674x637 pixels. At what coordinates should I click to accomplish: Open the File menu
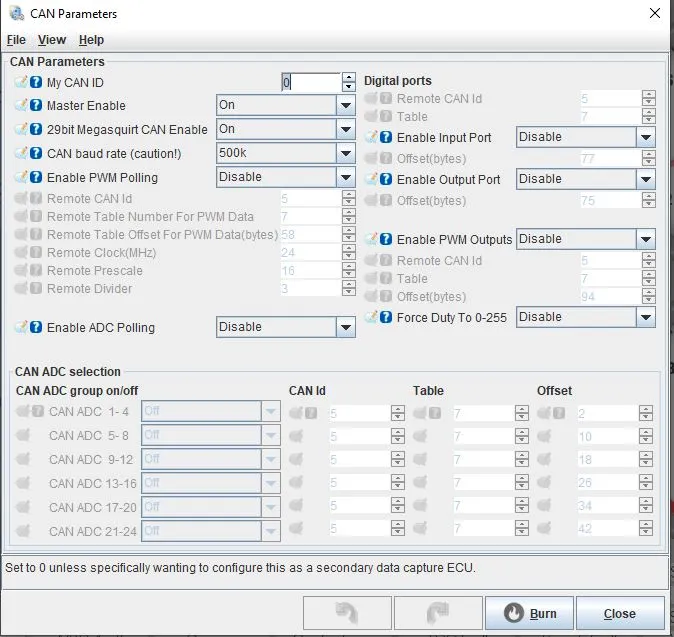click(x=16, y=40)
